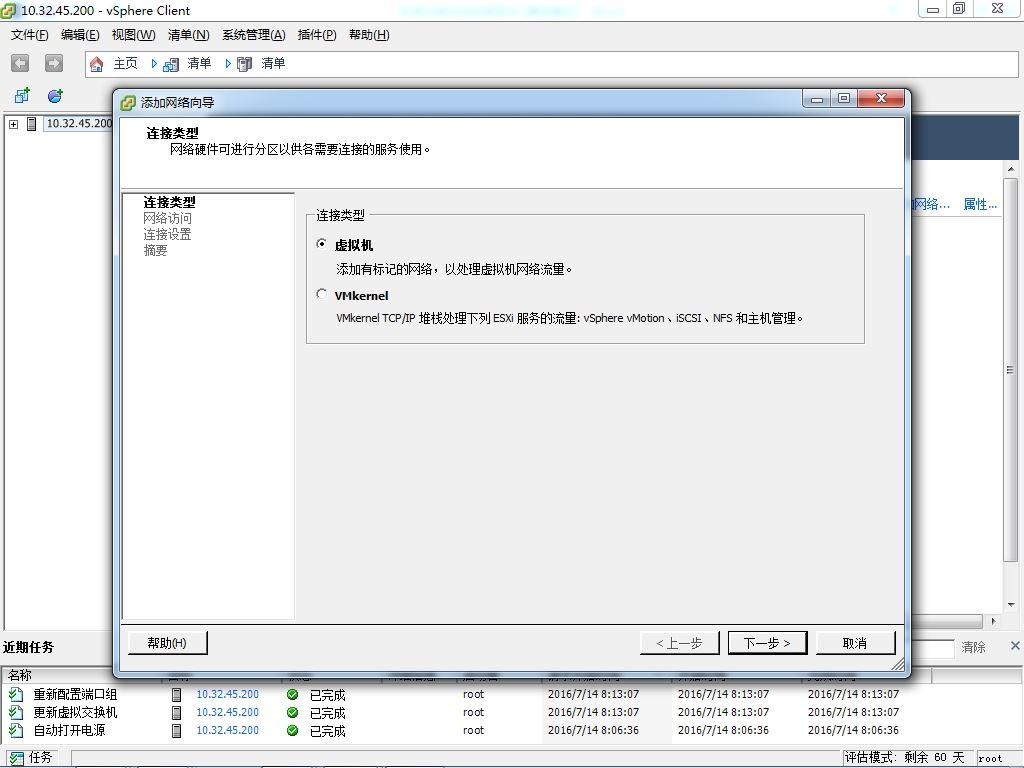Click green completed status icon for 自动打开电源

click(x=293, y=730)
